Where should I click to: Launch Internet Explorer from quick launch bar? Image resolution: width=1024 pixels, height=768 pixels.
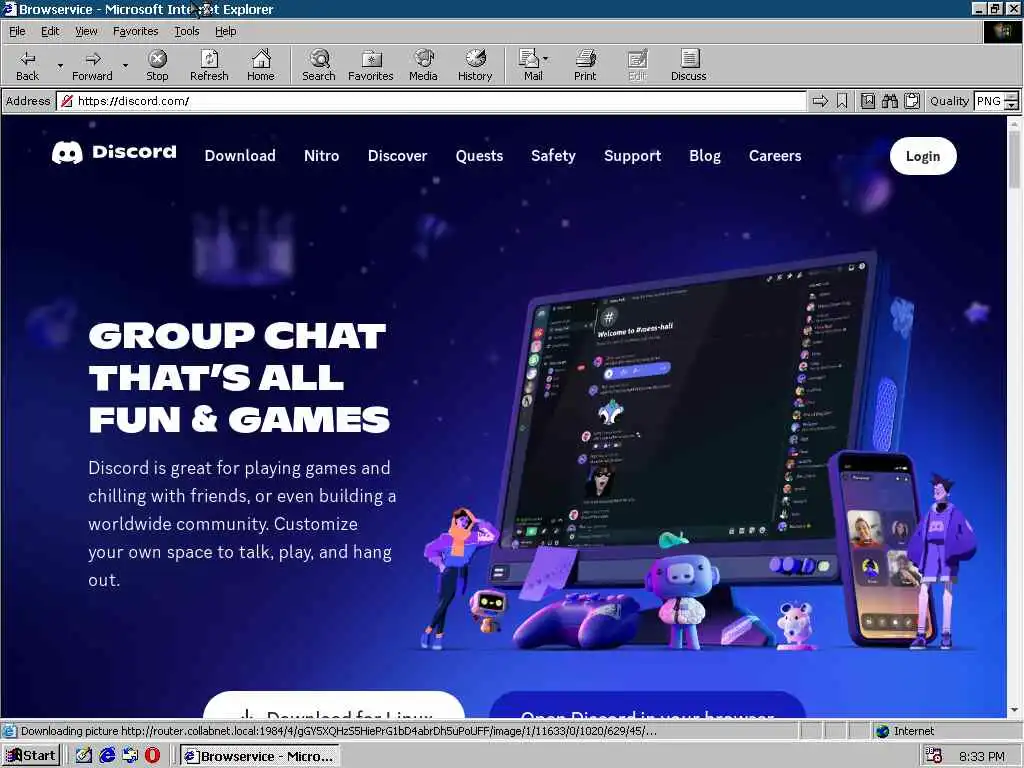(107, 756)
